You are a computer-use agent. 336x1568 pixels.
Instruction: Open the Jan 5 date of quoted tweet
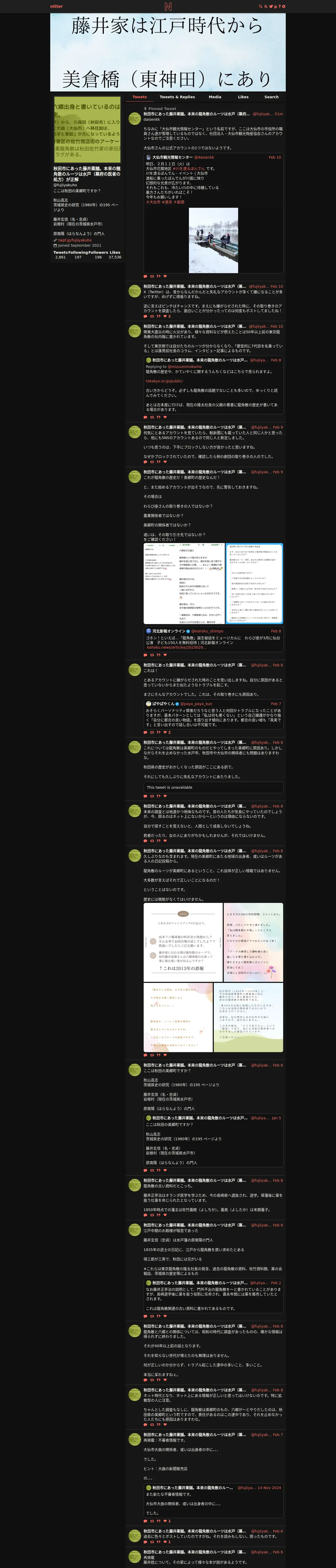[x=276, y=1118]
